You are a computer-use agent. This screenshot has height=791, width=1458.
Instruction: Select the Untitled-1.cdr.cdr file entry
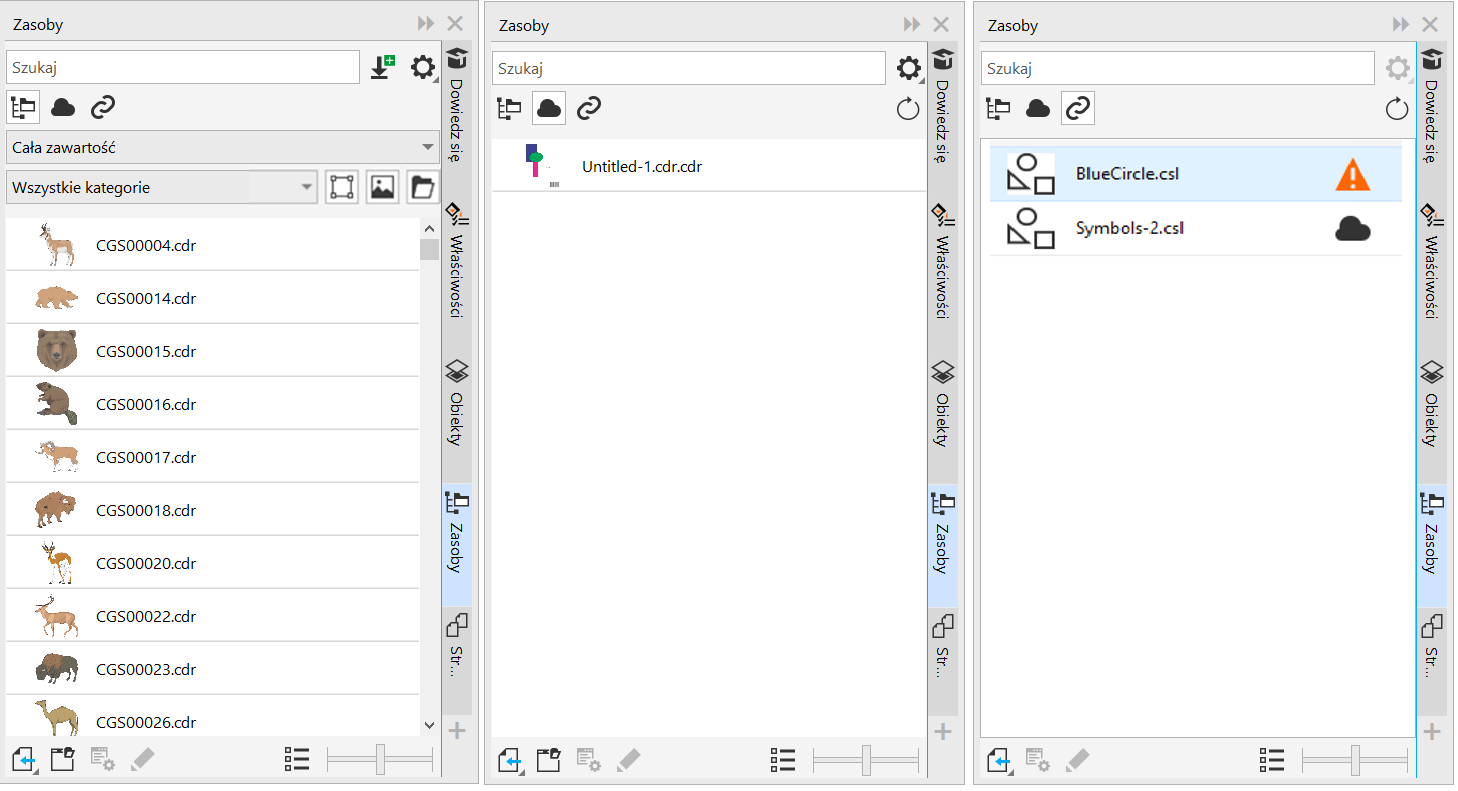(642, 167)
